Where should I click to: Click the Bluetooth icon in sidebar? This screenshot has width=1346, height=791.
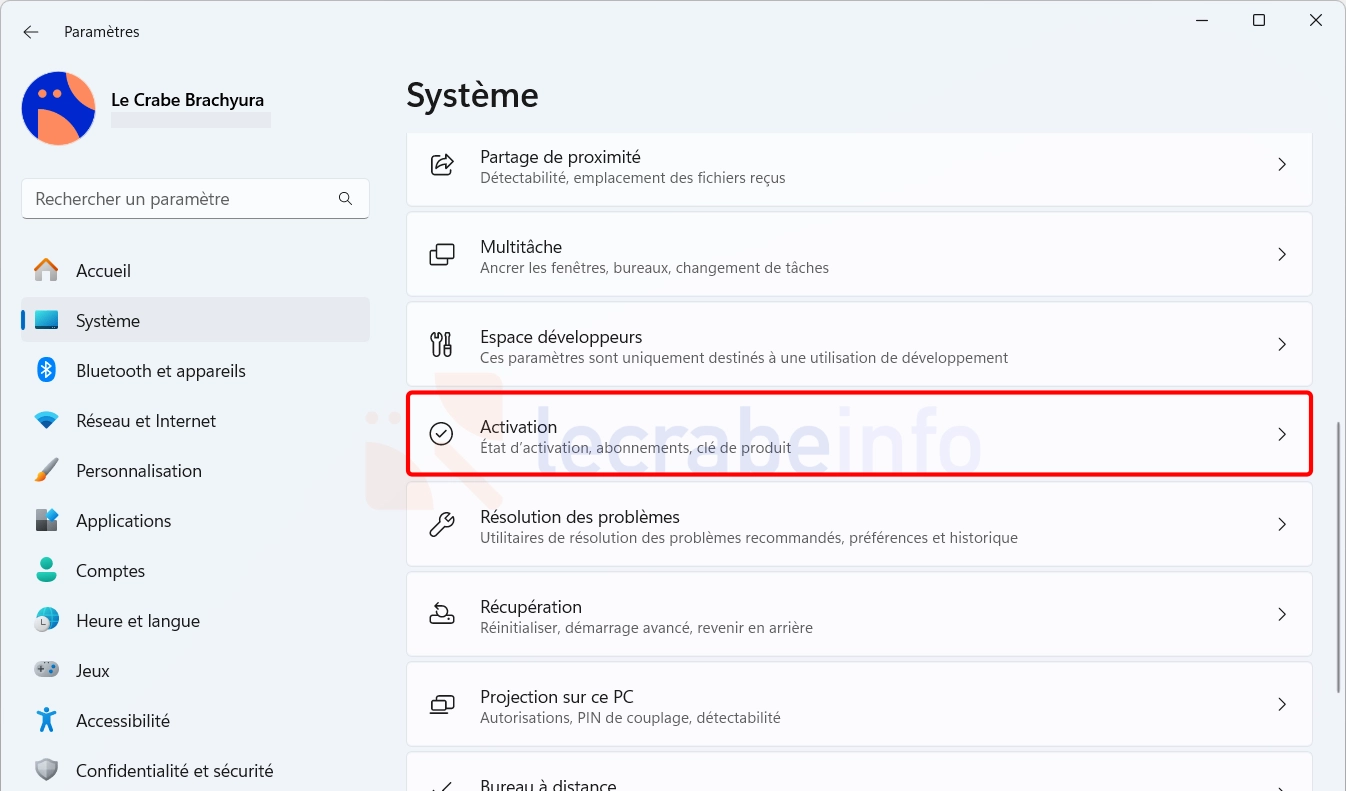click(46, 371)
